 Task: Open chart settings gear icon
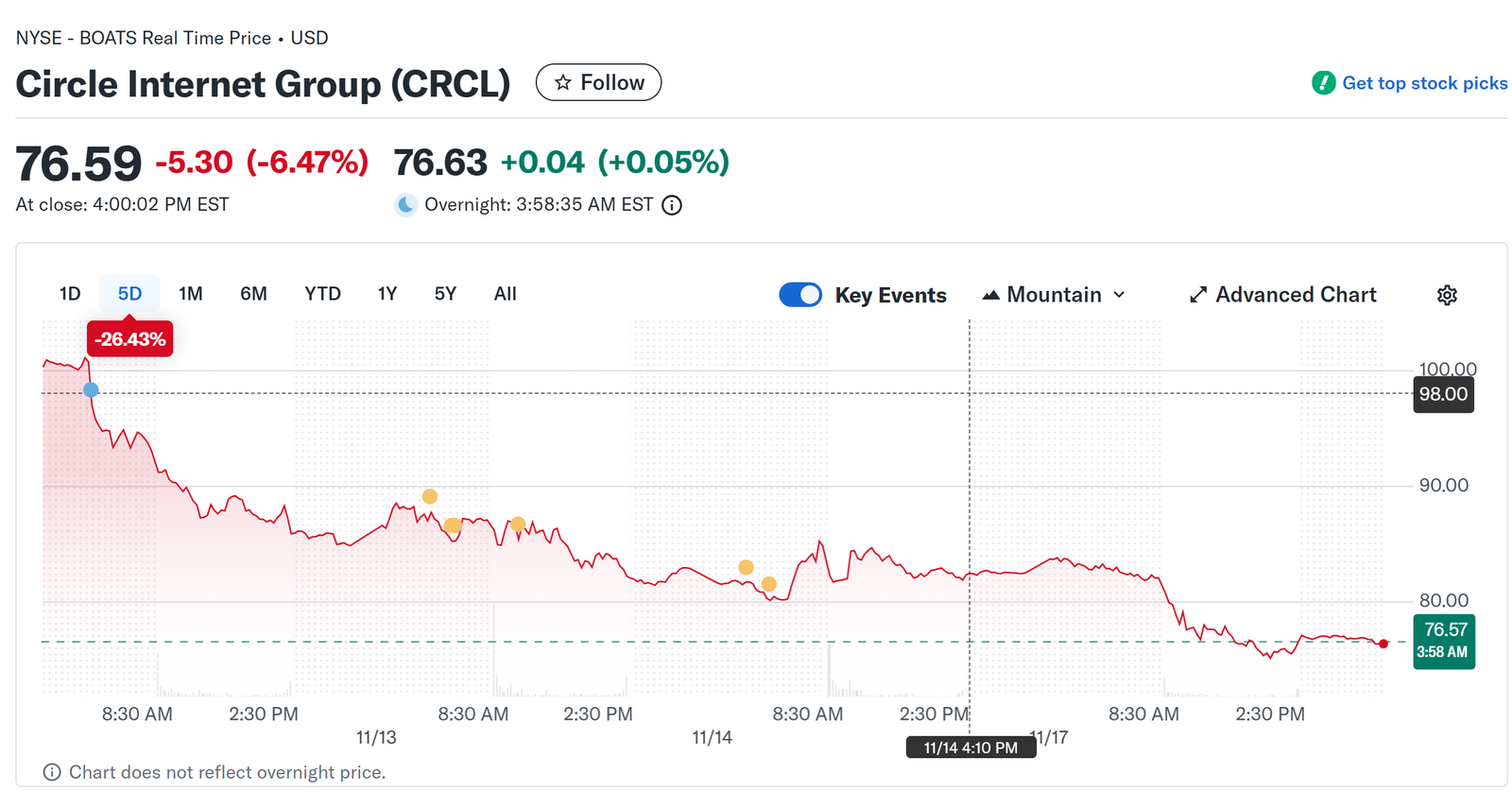pyautogui.click(x=1447, y=295)
